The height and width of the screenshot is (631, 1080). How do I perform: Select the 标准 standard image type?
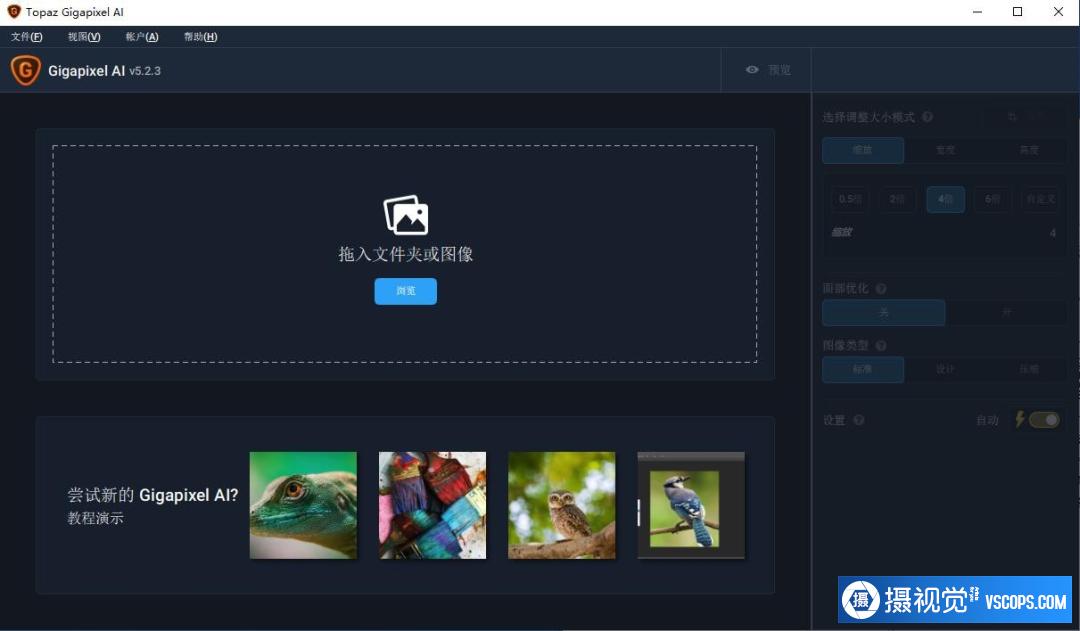(863, 369)
